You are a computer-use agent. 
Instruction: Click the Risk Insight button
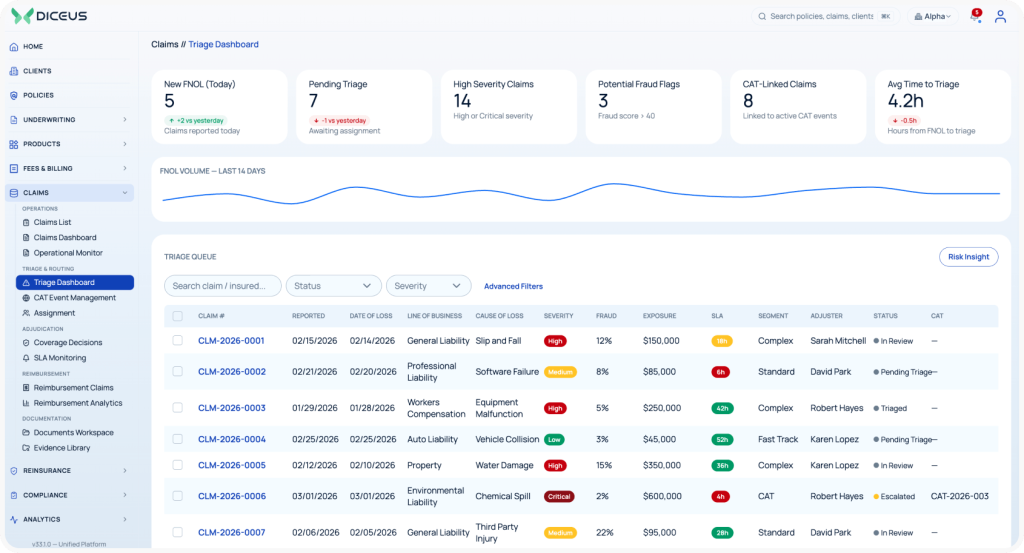pyautogui.click(x=968, y=257)
